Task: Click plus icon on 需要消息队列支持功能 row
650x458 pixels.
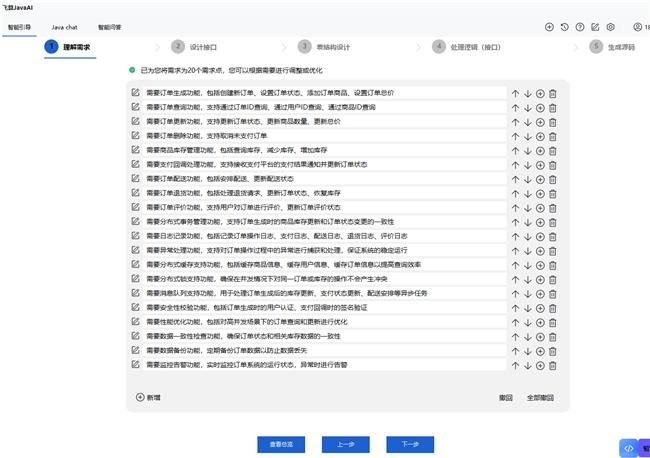Action: 540,294
